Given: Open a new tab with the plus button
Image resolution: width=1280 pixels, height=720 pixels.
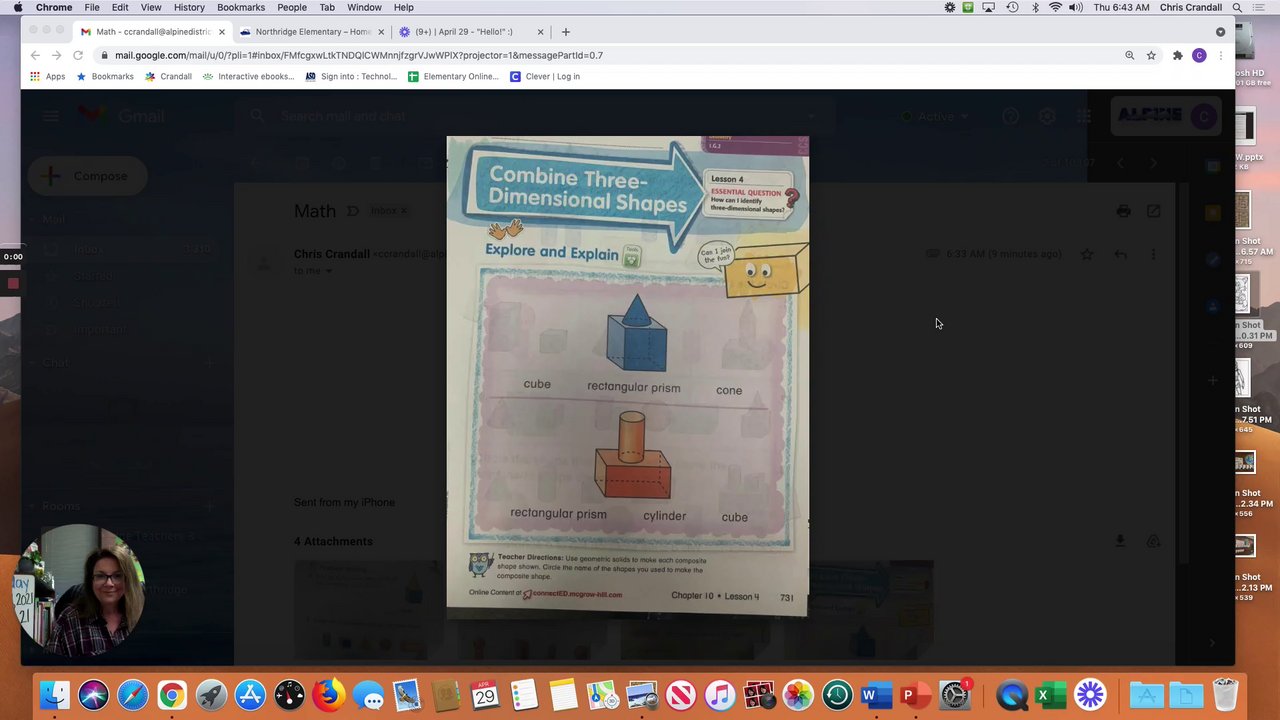Looking at the screenshot, I should click(x=565, y=32).
